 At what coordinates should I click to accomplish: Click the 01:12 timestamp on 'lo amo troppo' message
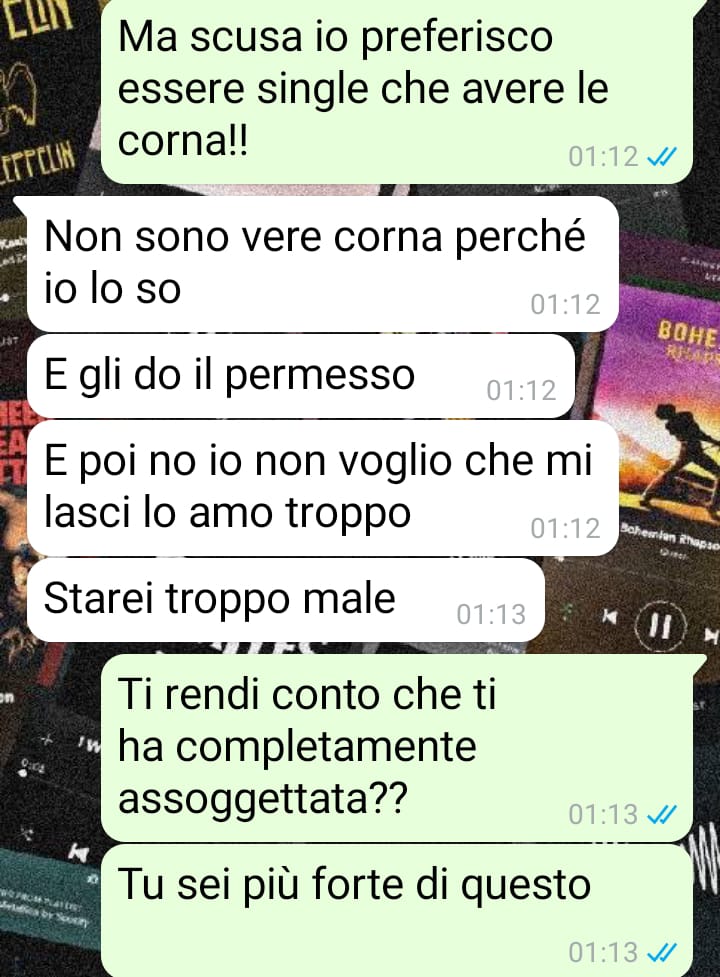pos(566,528)
